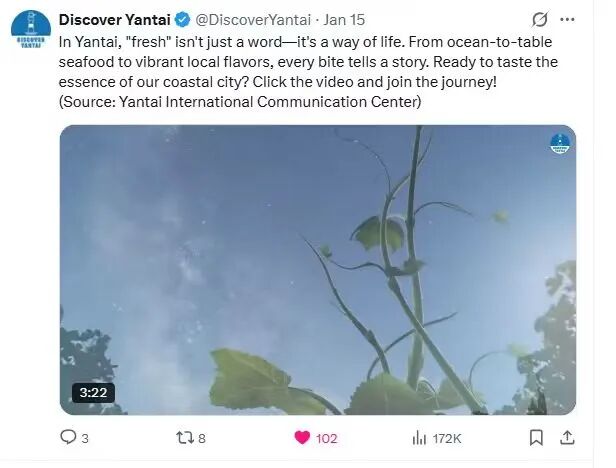
Task: Play the plant video thumbnail
Action: [318, 270]
